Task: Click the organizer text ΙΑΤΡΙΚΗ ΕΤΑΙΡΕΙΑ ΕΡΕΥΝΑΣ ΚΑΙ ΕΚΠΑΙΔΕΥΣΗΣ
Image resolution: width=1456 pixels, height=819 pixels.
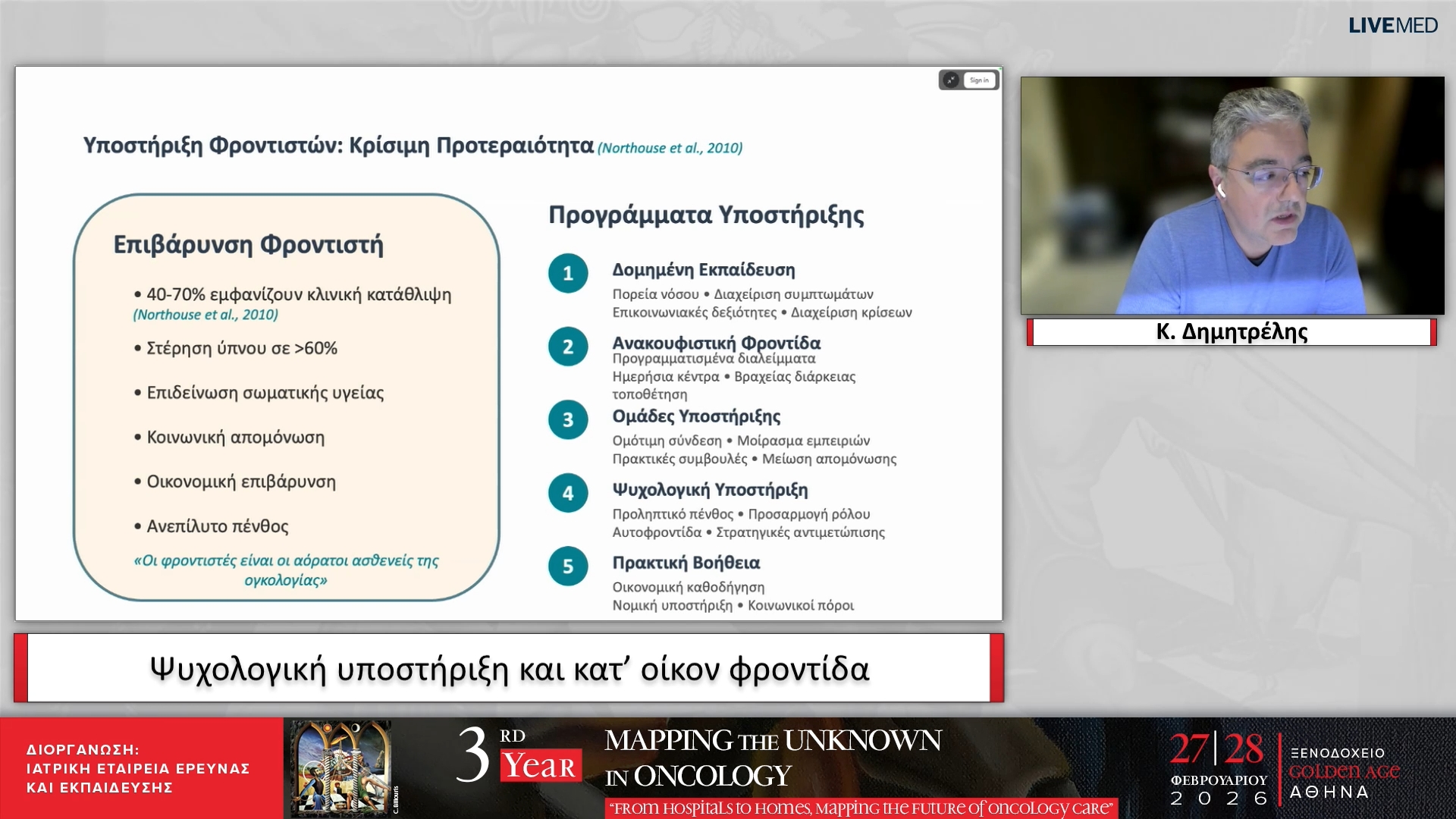Action: 138,778
